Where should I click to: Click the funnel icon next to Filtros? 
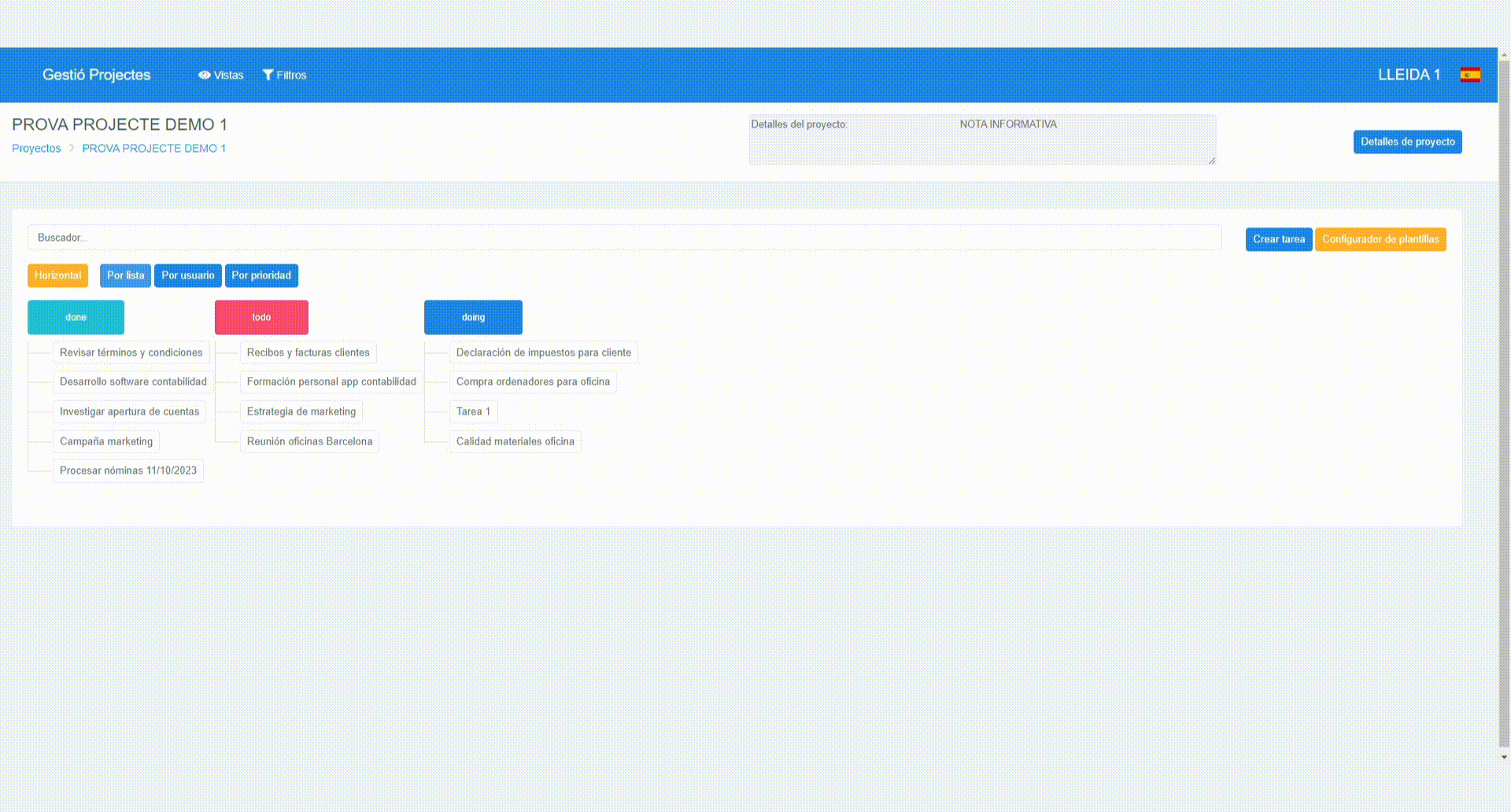point(267,75)
